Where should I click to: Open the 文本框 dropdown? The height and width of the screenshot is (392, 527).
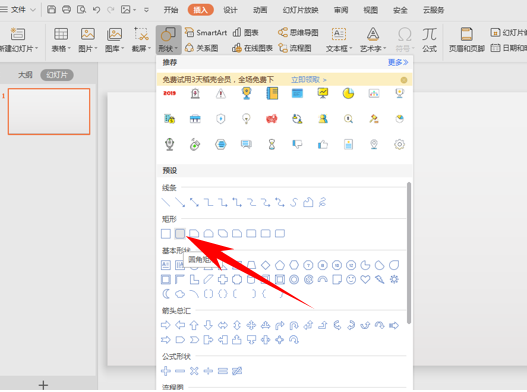point(339,40)
